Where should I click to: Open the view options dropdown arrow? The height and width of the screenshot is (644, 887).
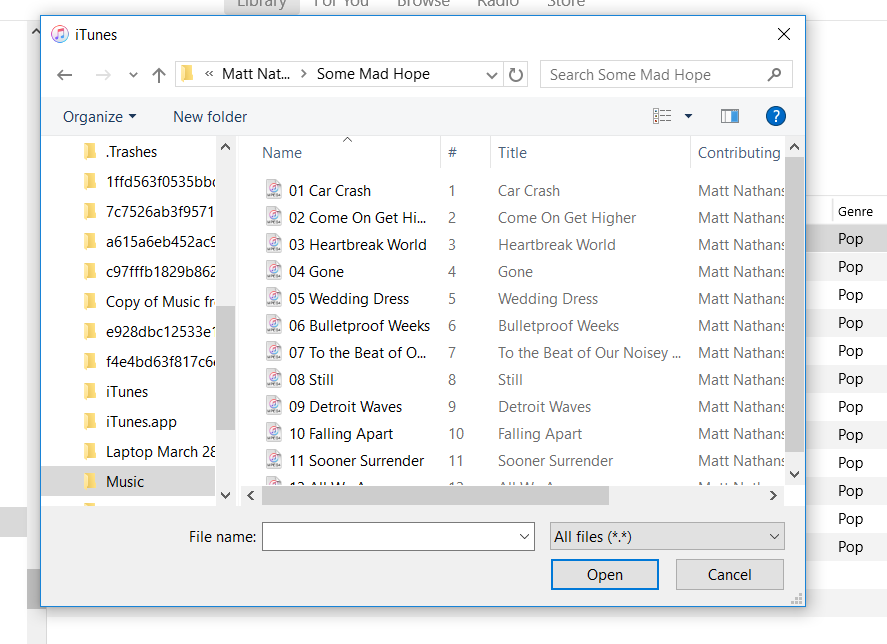(688, 116)
